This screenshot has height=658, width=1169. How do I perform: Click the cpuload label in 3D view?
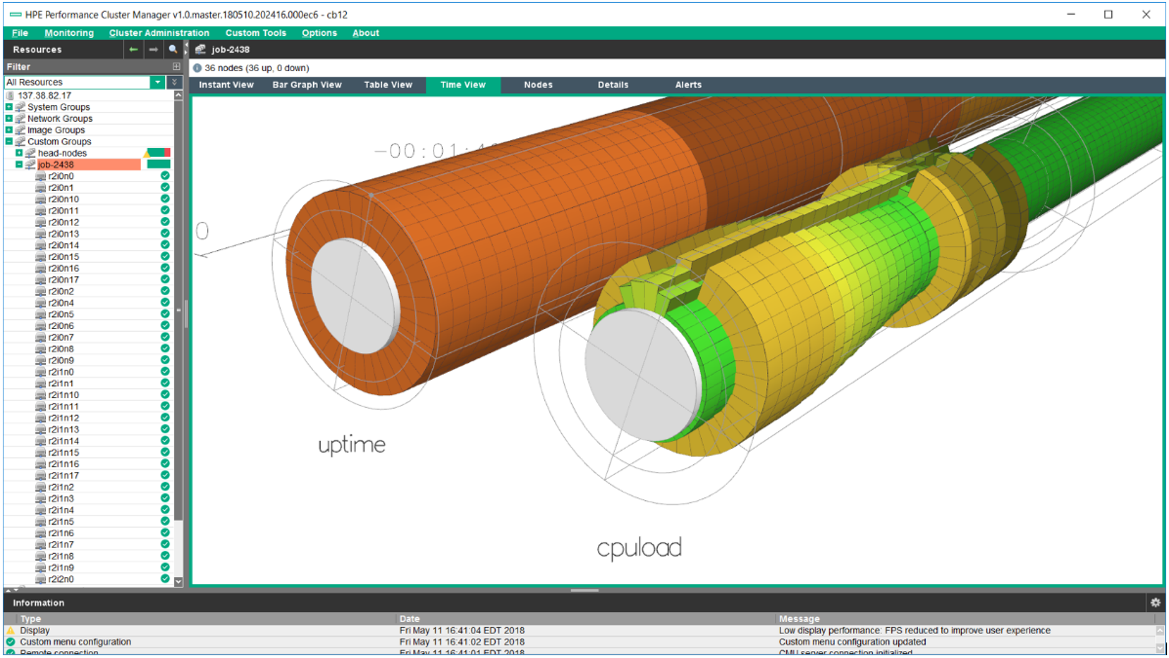(x=639, y=548)
